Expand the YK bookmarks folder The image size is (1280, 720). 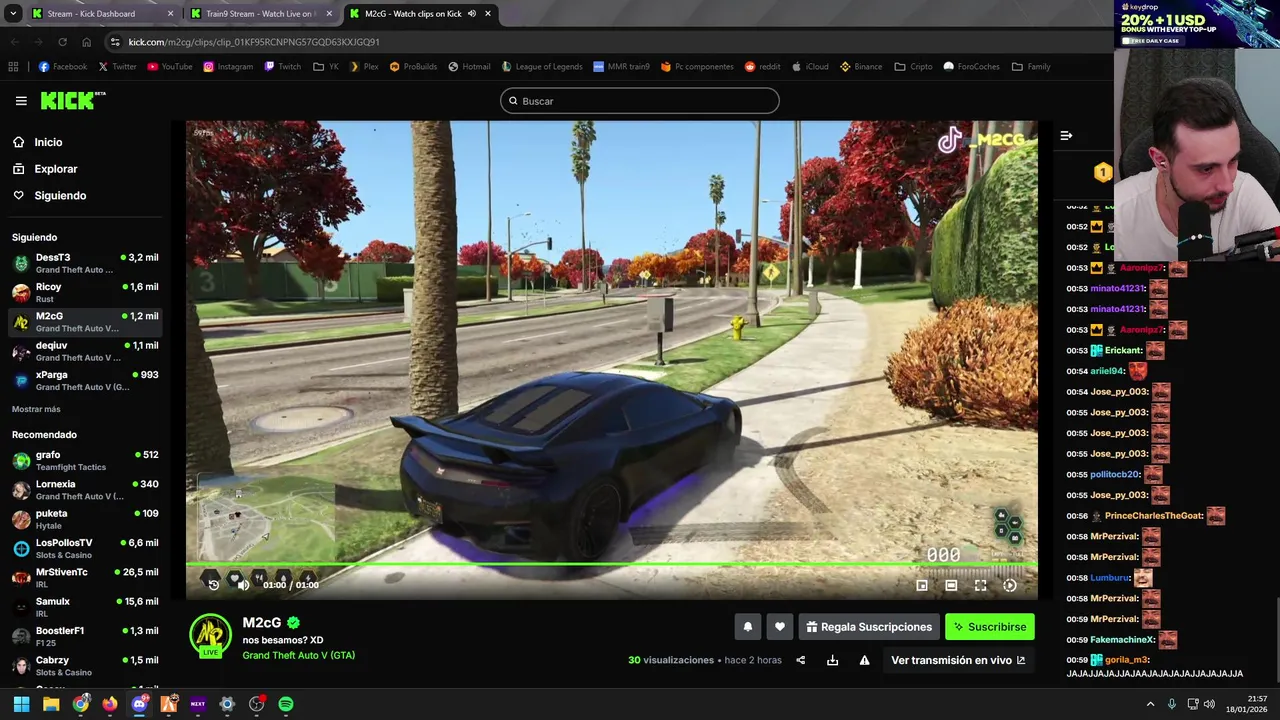[x=325, y=67]
